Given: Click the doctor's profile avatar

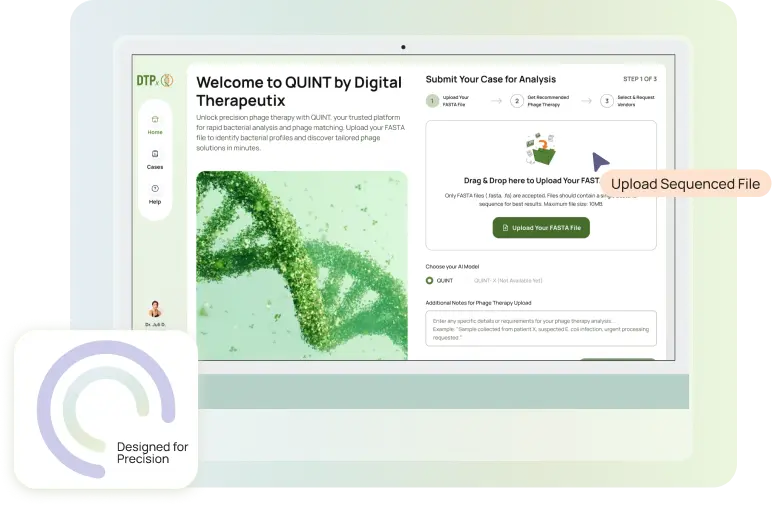Looking at the screenshot, I should [x=155, y=308].
